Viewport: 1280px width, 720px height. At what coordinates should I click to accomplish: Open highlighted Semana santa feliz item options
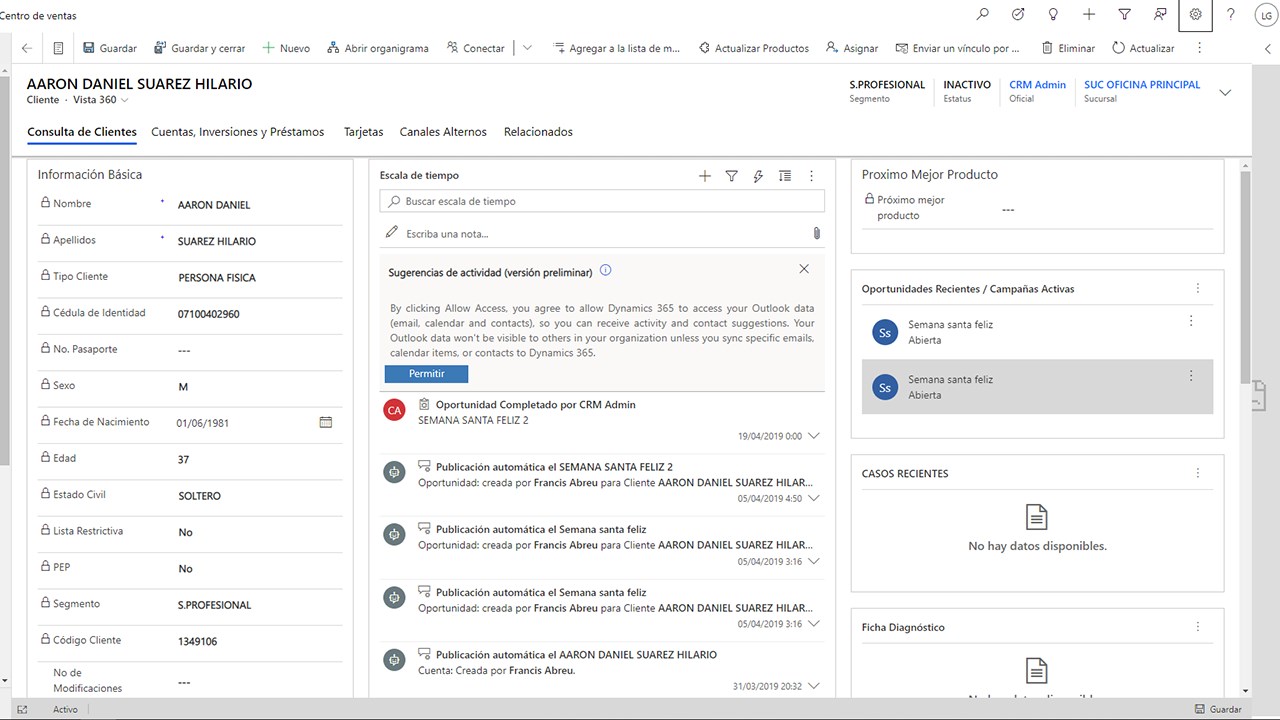pyautogui.click(x=1191, y=376)
